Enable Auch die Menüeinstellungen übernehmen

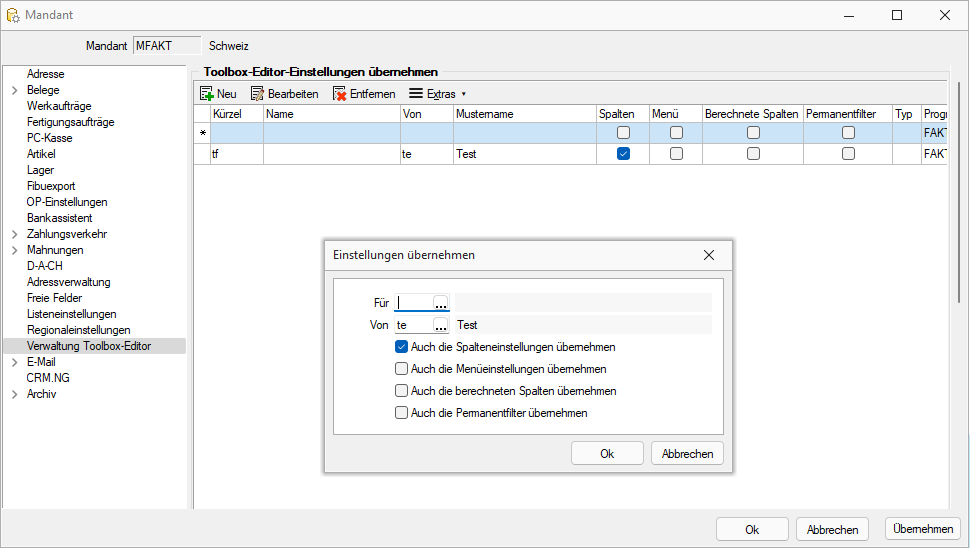[402, 369]
